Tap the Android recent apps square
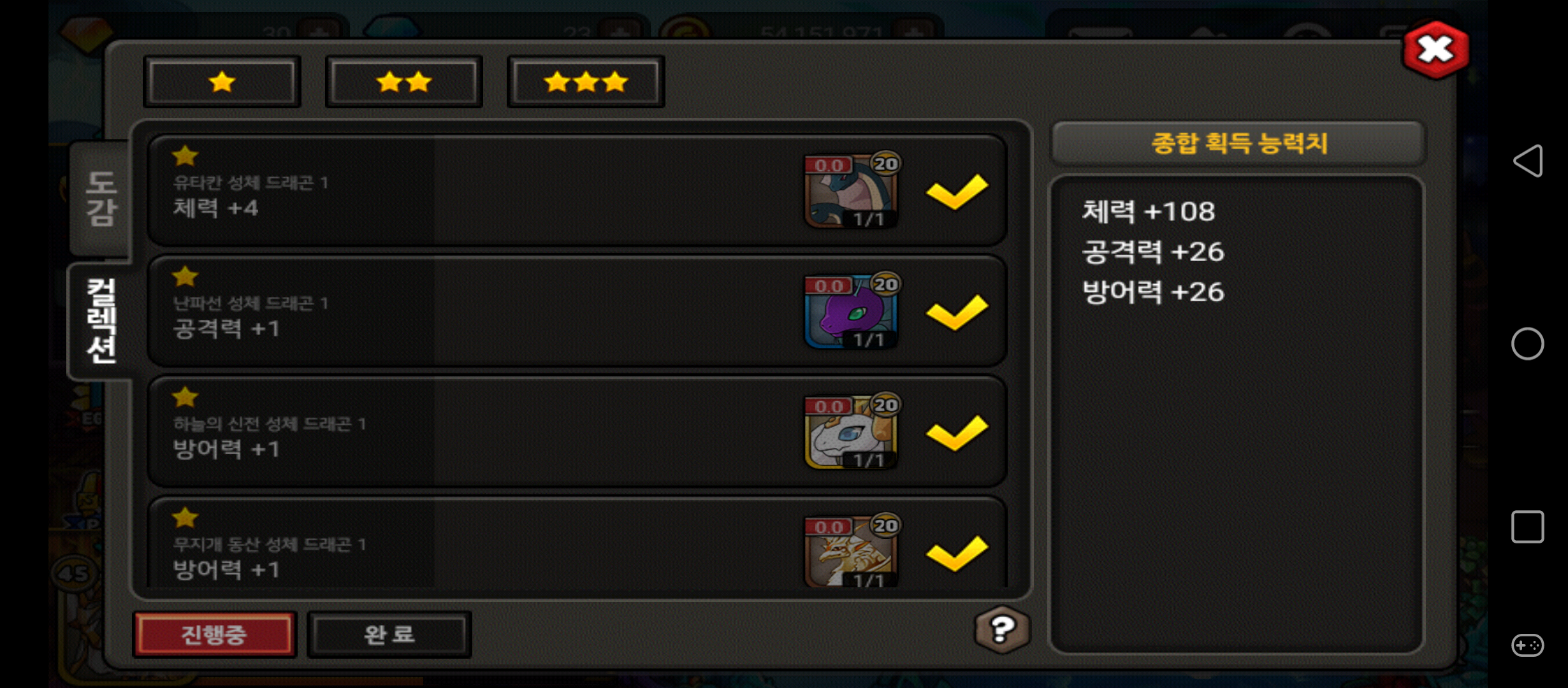 1528,527
